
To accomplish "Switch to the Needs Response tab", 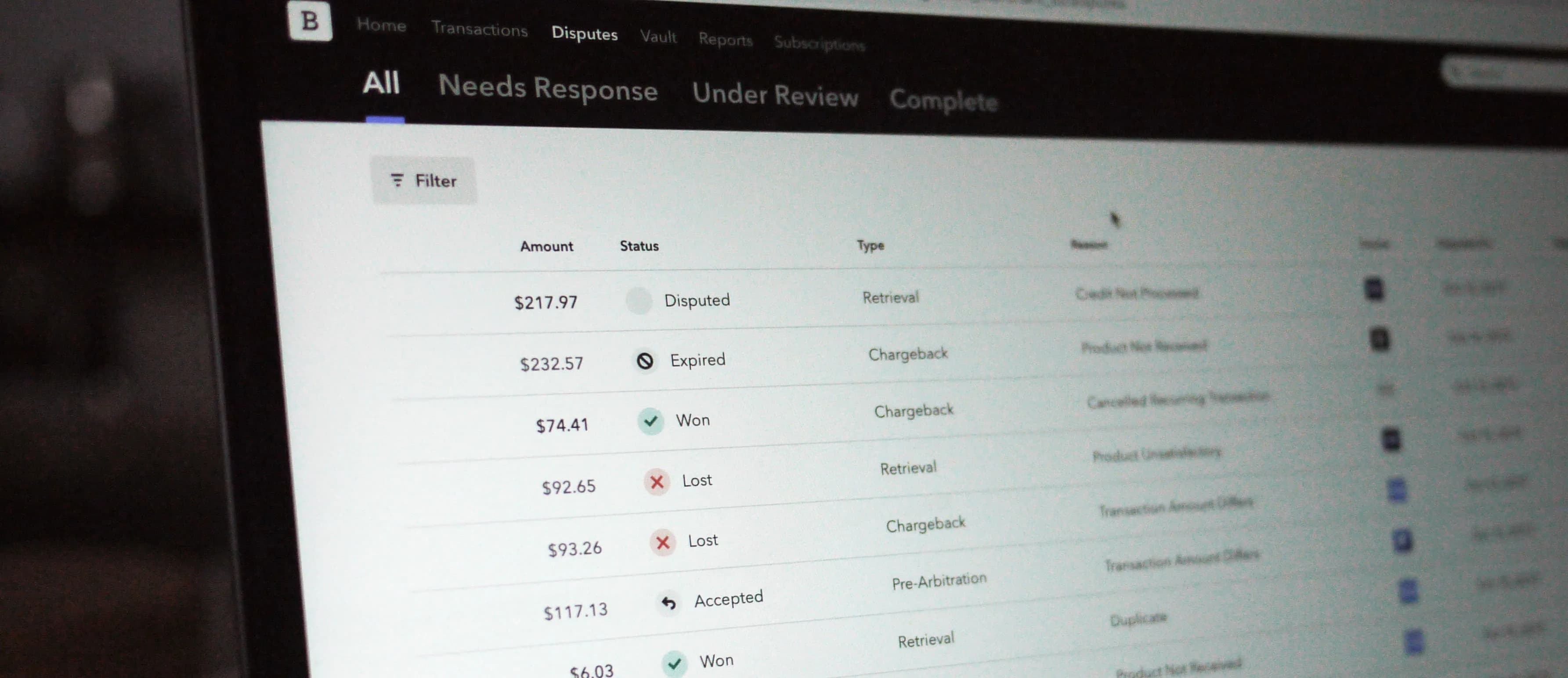I will click(x=547, y=89).
